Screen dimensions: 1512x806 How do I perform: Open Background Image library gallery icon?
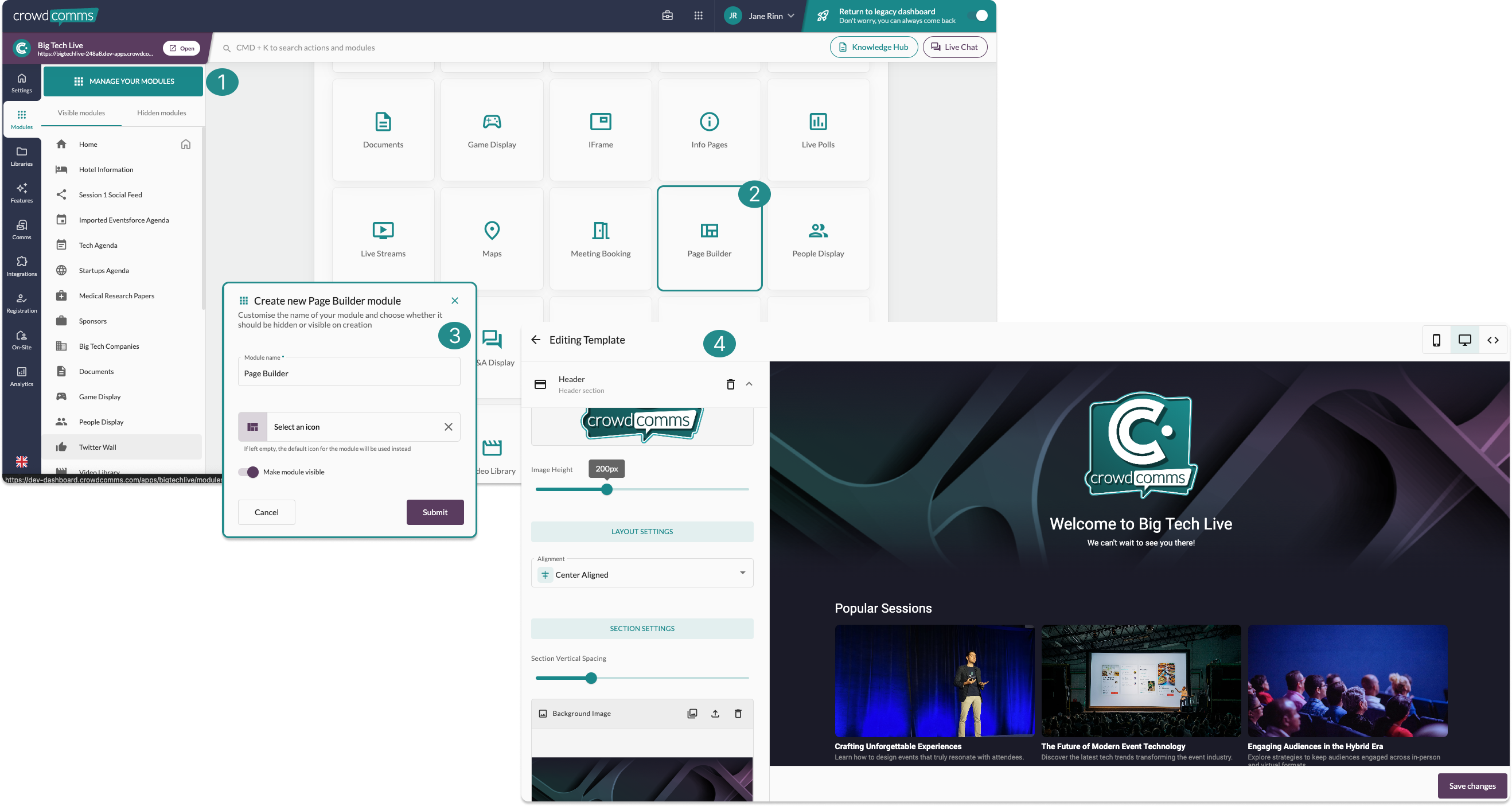pyautogui.click(x=692, y=713)
